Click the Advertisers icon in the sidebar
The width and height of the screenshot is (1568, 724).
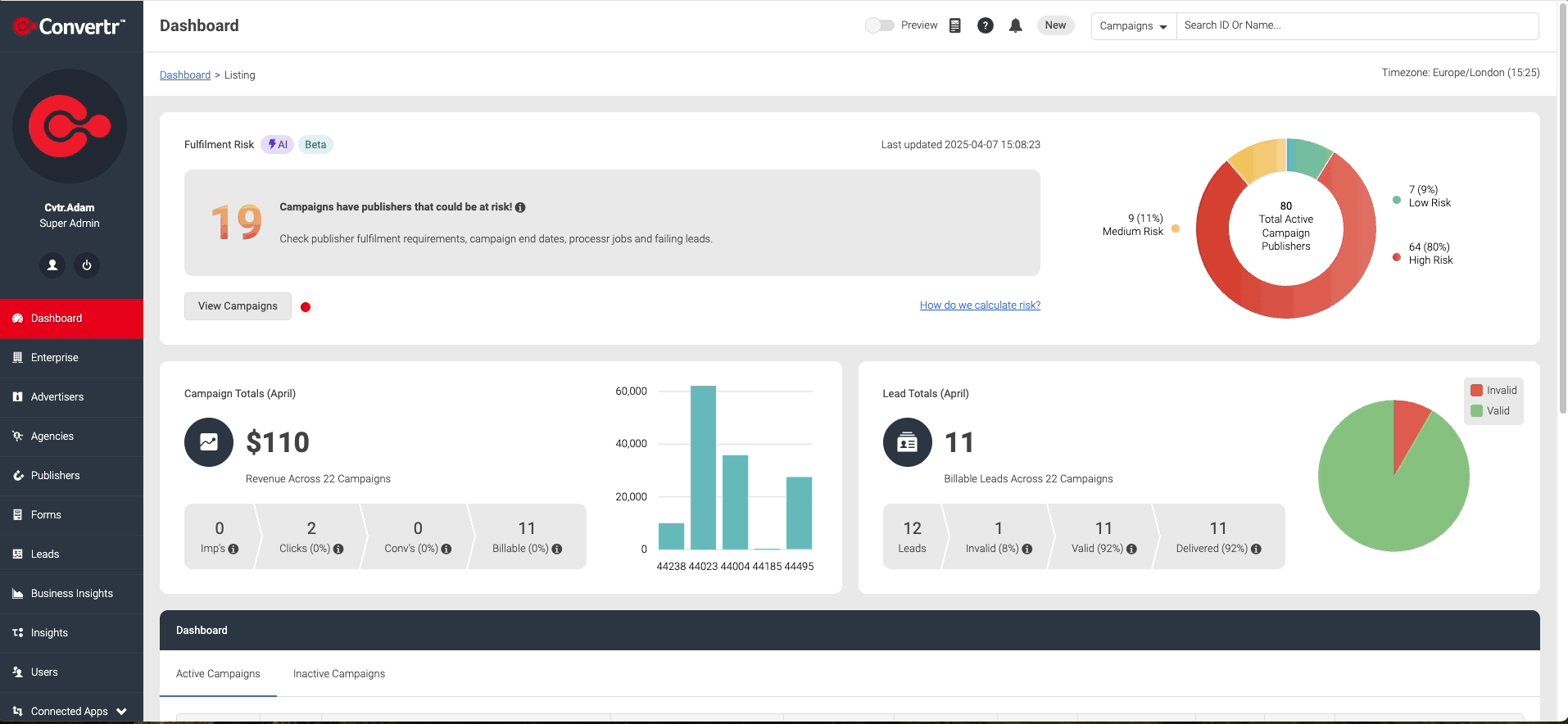pyautogui.click(x=17, y=396)
